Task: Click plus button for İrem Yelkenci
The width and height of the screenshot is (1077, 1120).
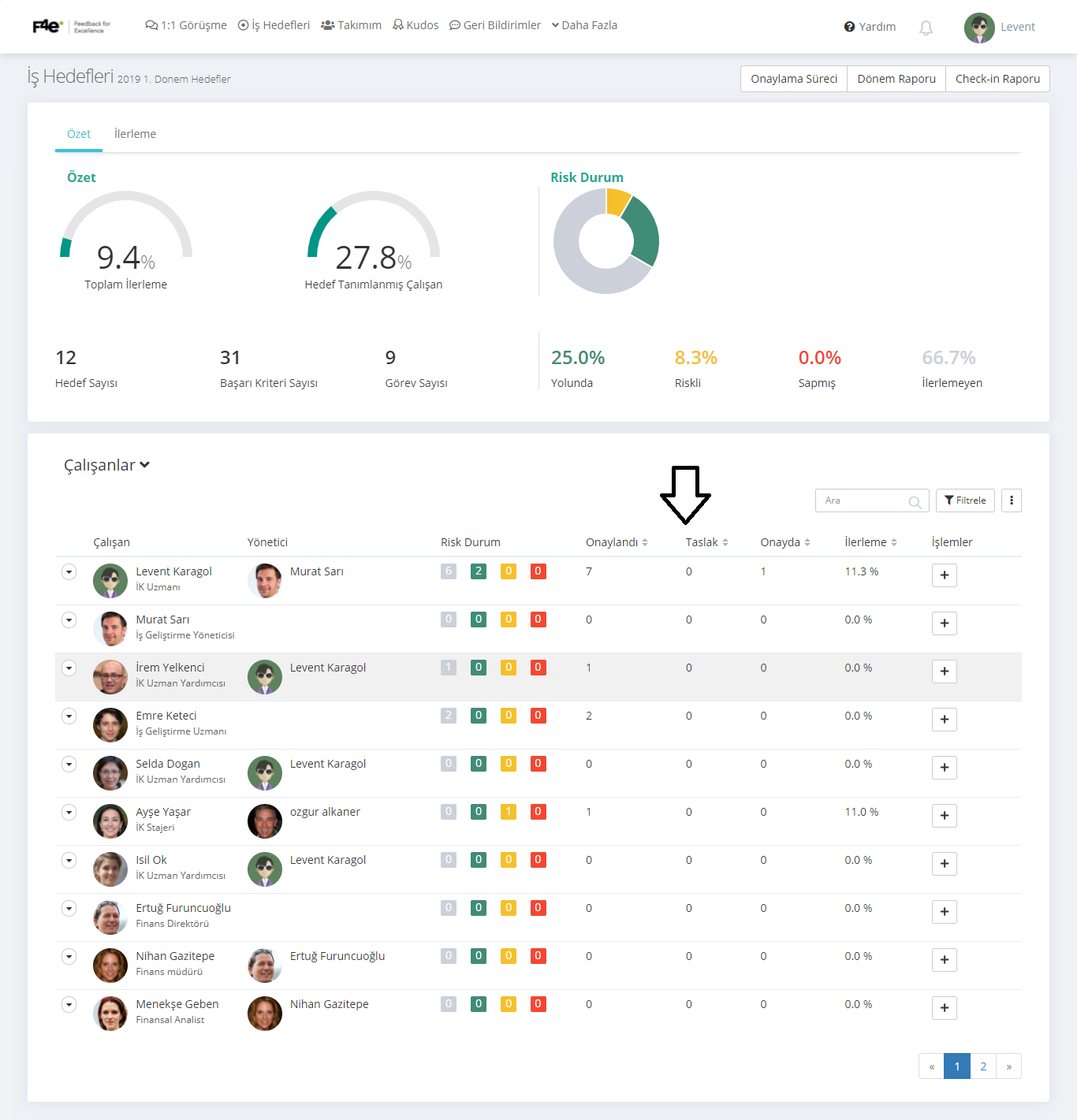Action: click(945, 672)
